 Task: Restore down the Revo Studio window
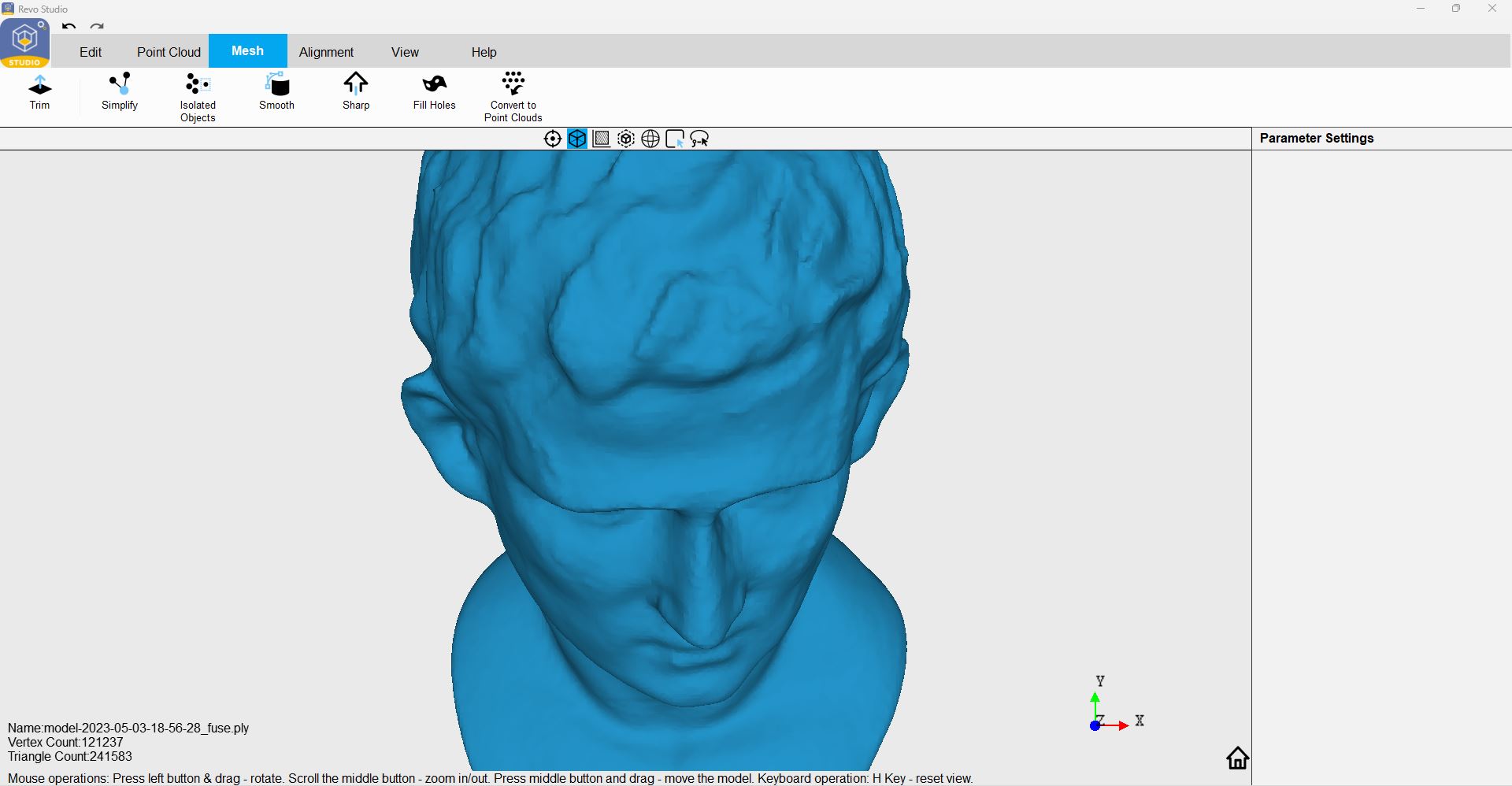pos(1456,9)
